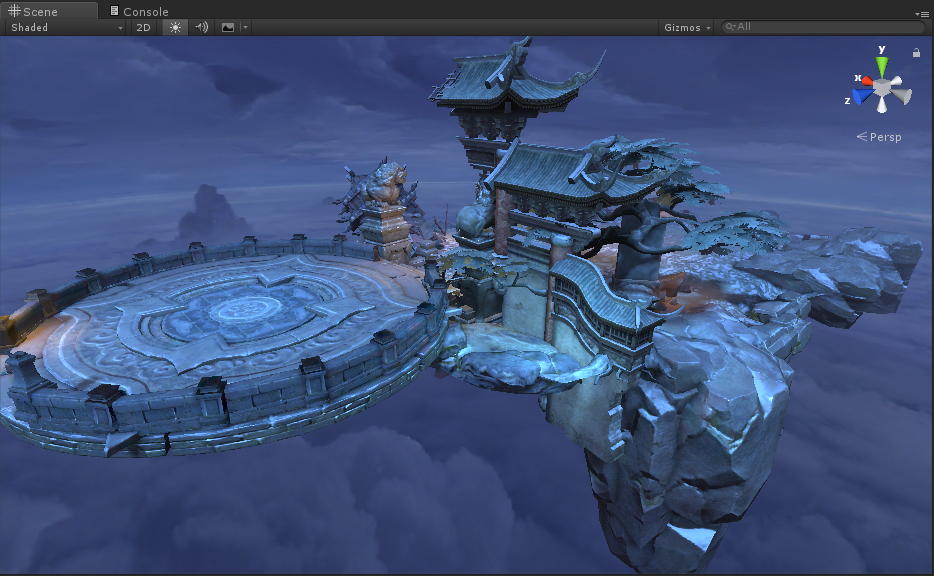
Task: Toggle scene audio speaker icon
Action: click(201, 27)
